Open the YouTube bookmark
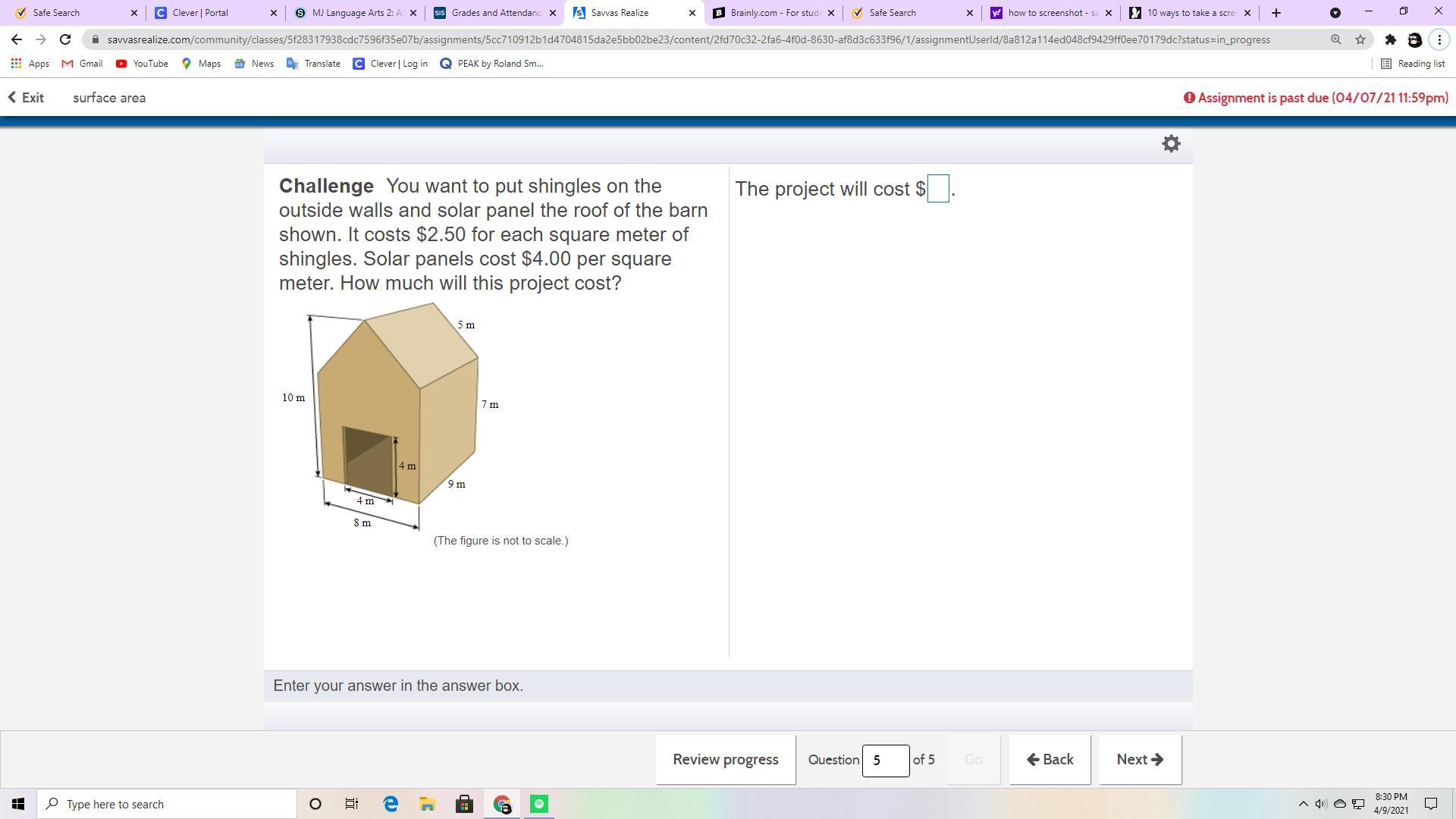The width and height of the screenshot is (1456, 819). click(142, 64)
